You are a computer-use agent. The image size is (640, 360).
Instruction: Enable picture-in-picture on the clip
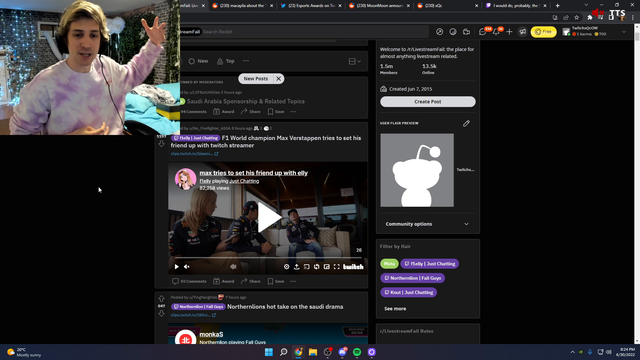[x=327, y=267]
